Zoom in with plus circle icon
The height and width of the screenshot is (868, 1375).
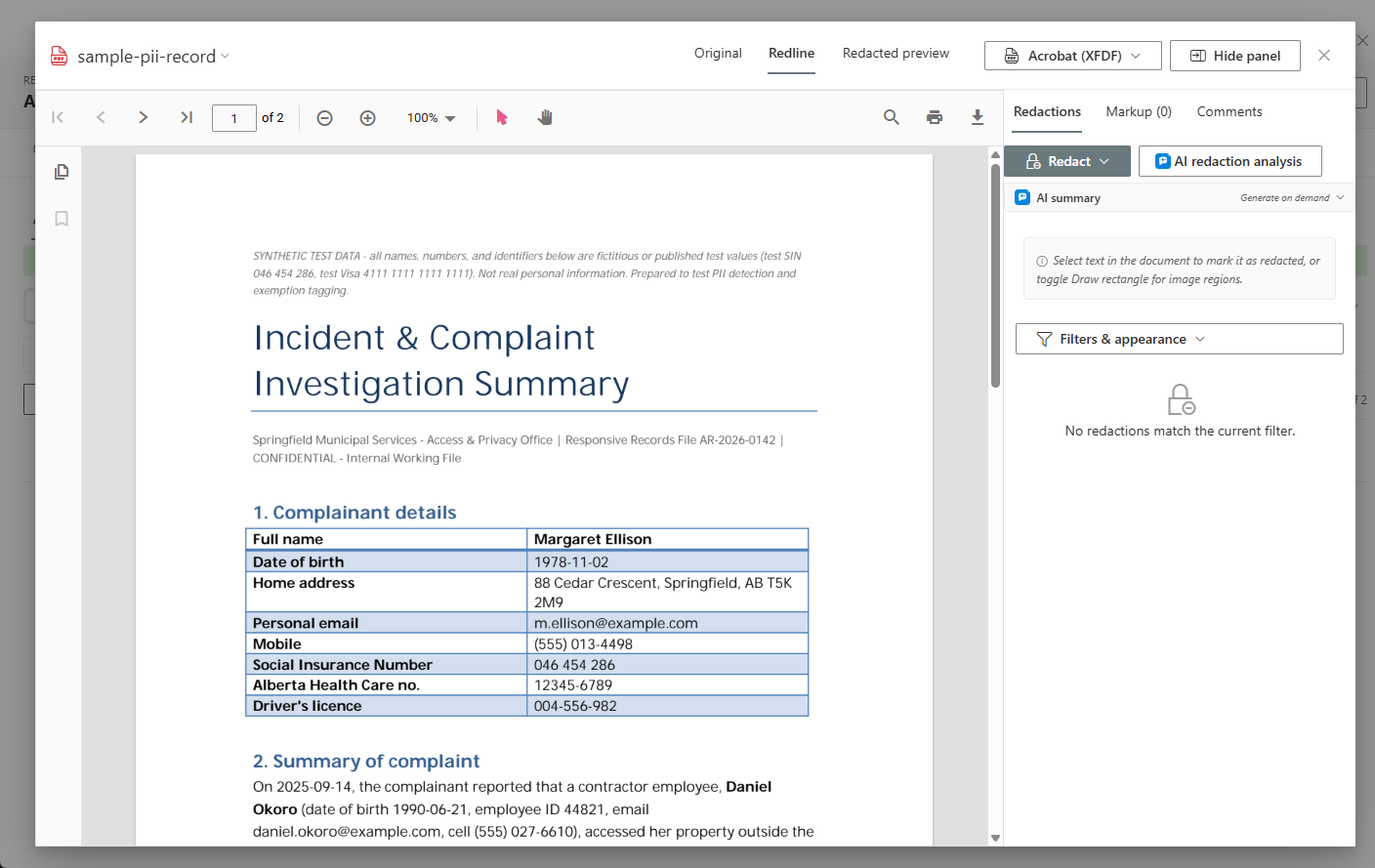click(368, 118)
